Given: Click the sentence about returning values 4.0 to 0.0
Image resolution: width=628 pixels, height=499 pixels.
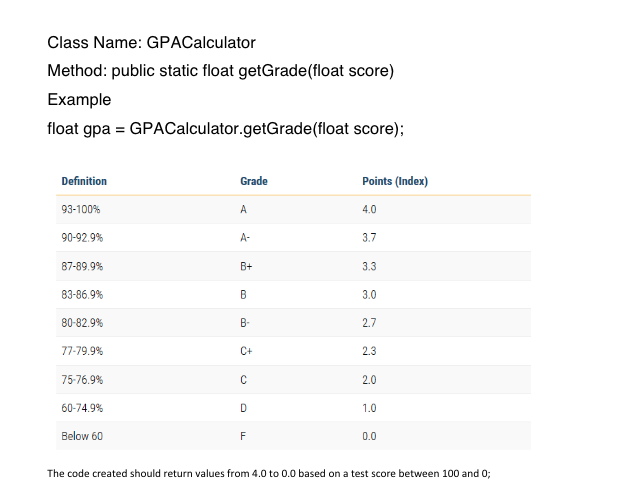Looking at the screenshot, I should 269,474.
